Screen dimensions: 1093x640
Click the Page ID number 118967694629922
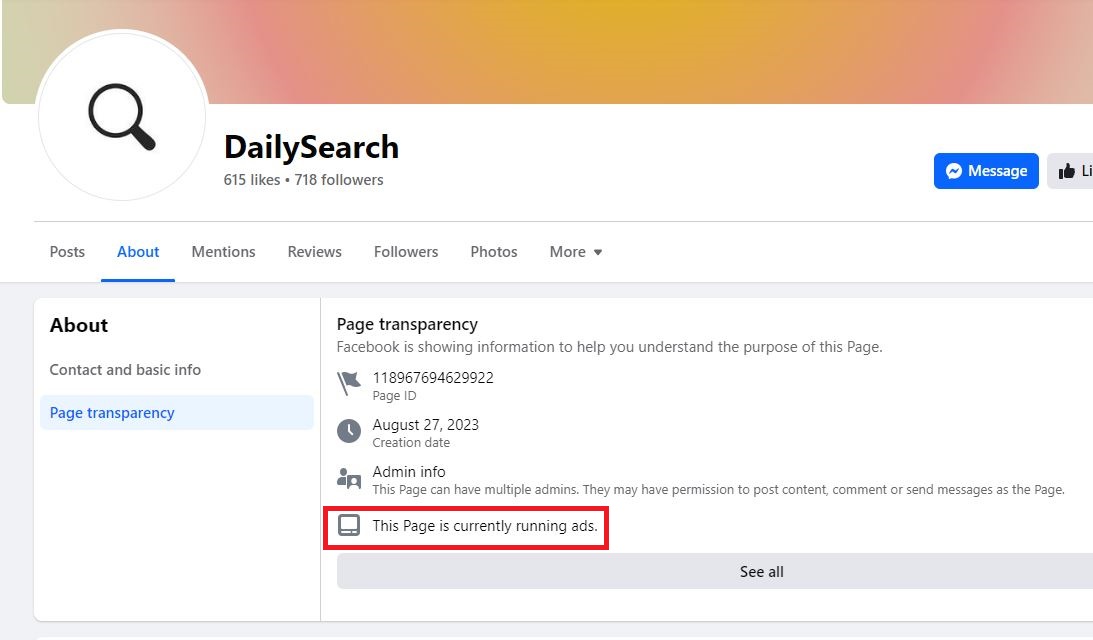tap(433, 378)
